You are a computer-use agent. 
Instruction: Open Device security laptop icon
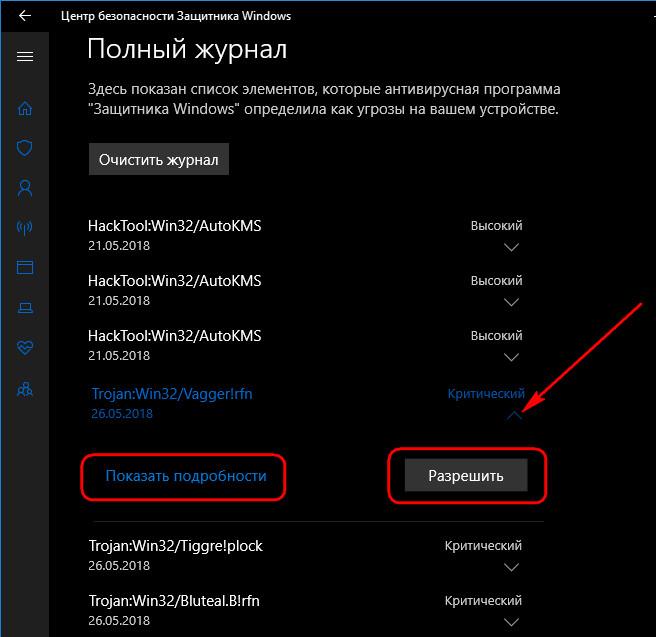tap(25, 308)
